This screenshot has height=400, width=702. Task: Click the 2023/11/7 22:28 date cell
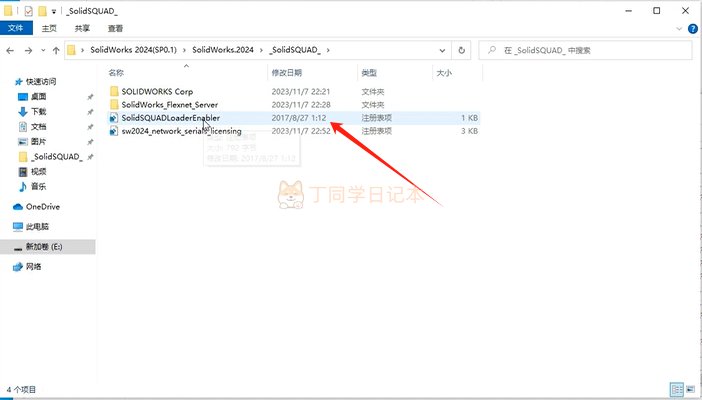[301, 104]
